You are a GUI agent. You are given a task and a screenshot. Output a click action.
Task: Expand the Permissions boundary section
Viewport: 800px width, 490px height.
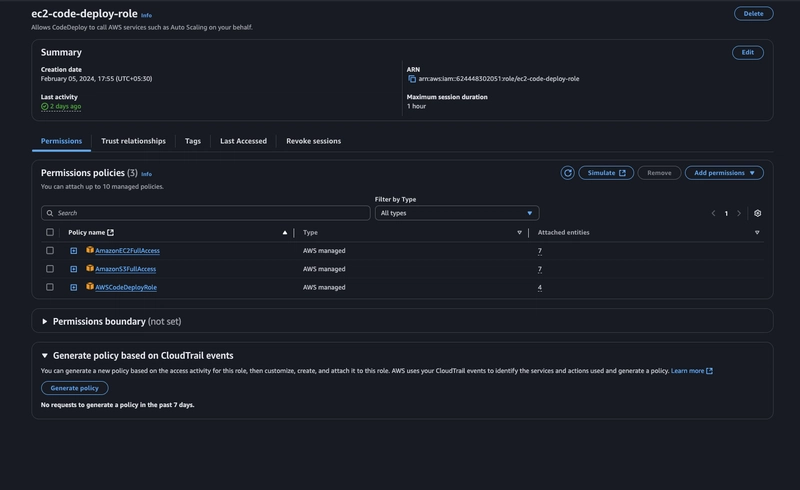(44, 322)
